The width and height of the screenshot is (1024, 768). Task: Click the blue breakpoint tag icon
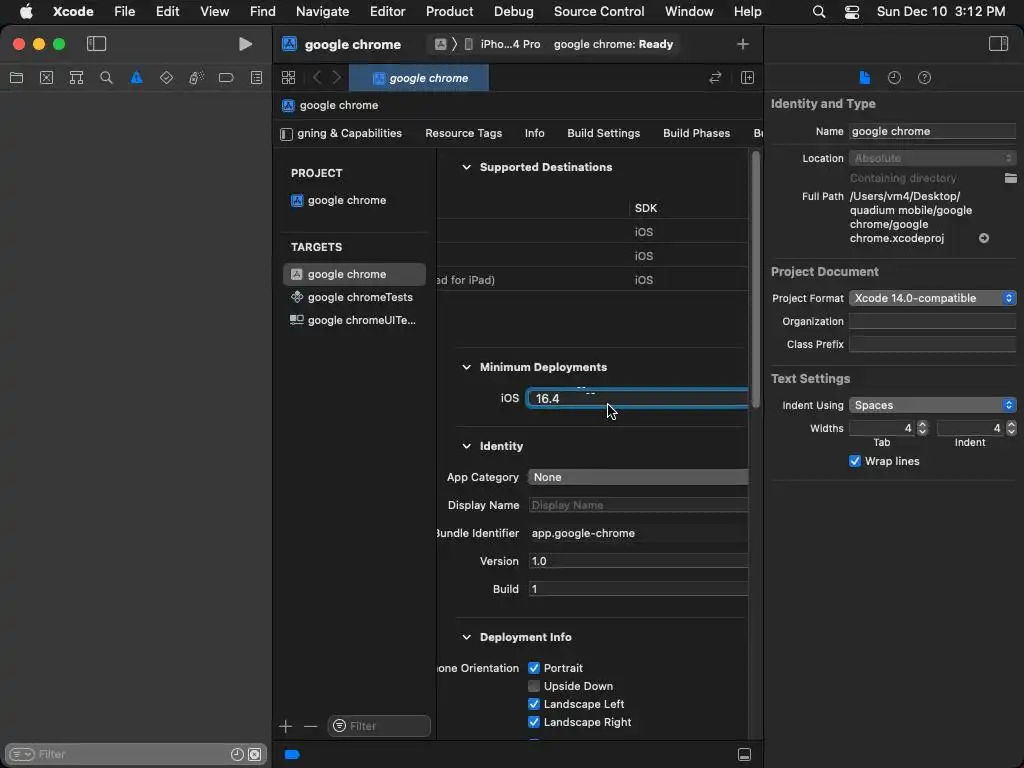tap(292, 754)
